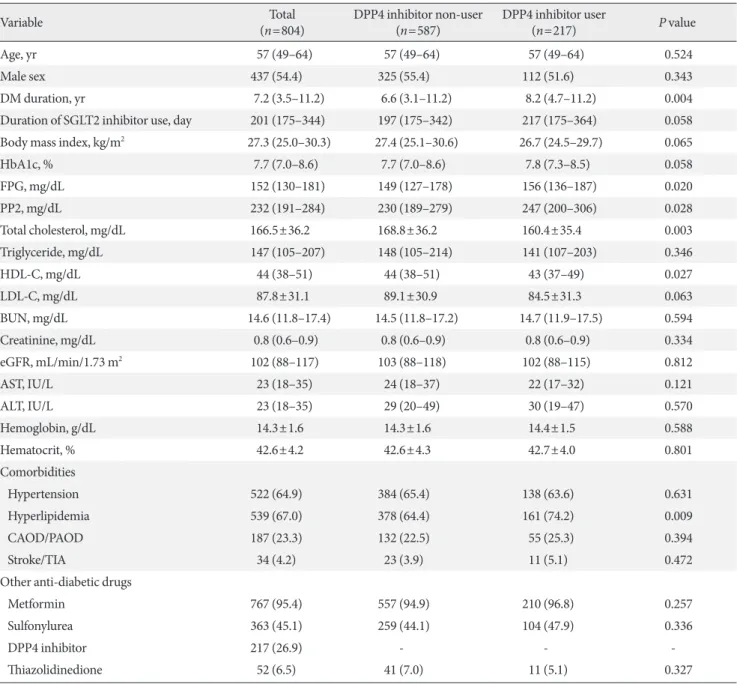Screen dimensions: 737x684
Task: Click the FPG P value 0.020
Action: (x=678, y=186)
